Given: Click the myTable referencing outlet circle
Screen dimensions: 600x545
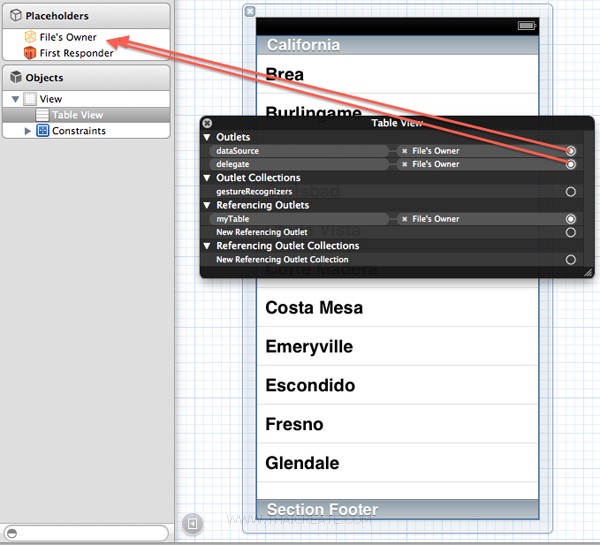Looking at the screenshot, I should click(x=571, y=219).
